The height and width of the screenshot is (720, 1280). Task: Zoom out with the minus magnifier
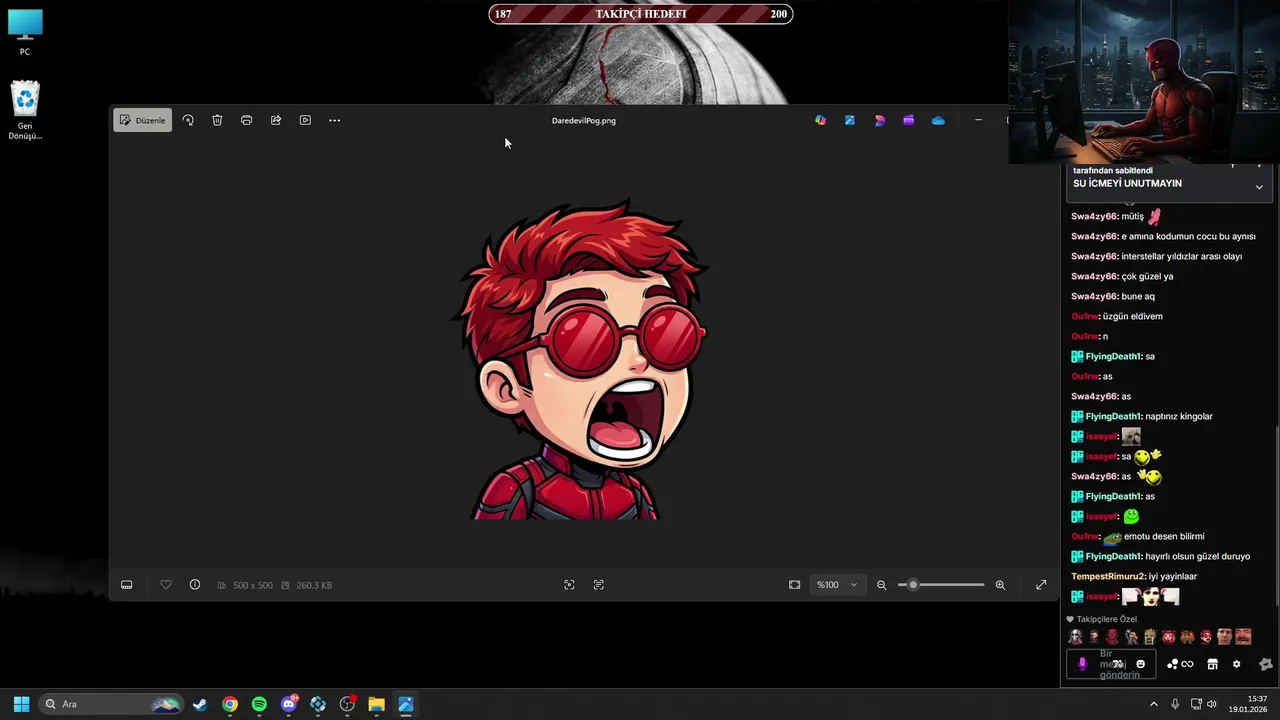[881, 585]
